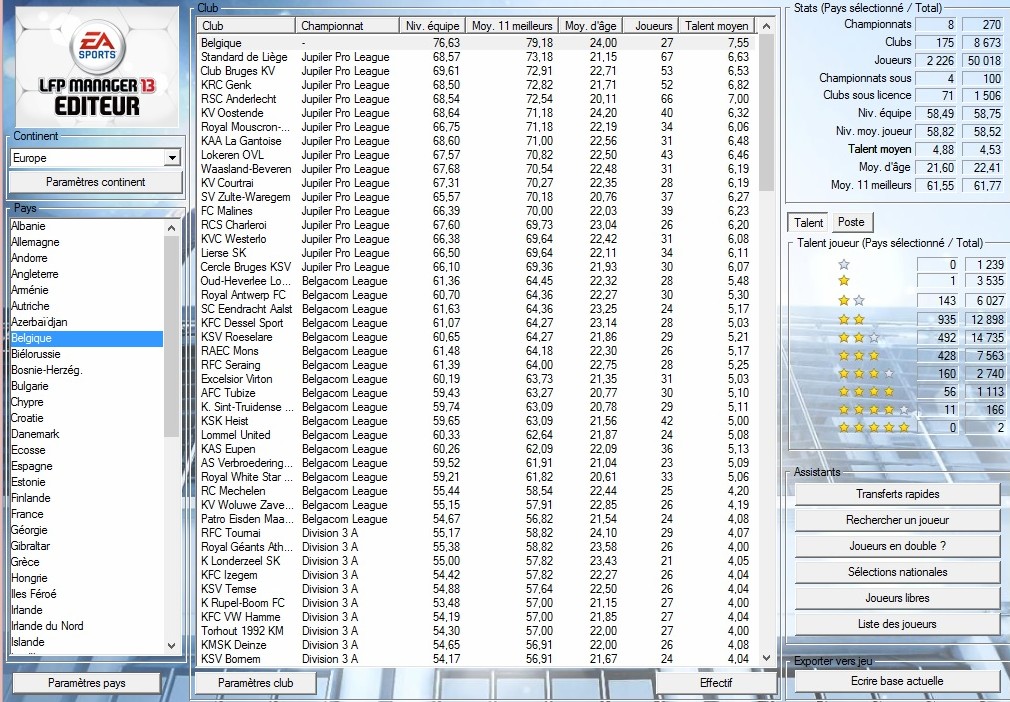This screenshot has width=1010, height=702.
Task: Click the single gold star talent icon
Action: pos(844,281)
